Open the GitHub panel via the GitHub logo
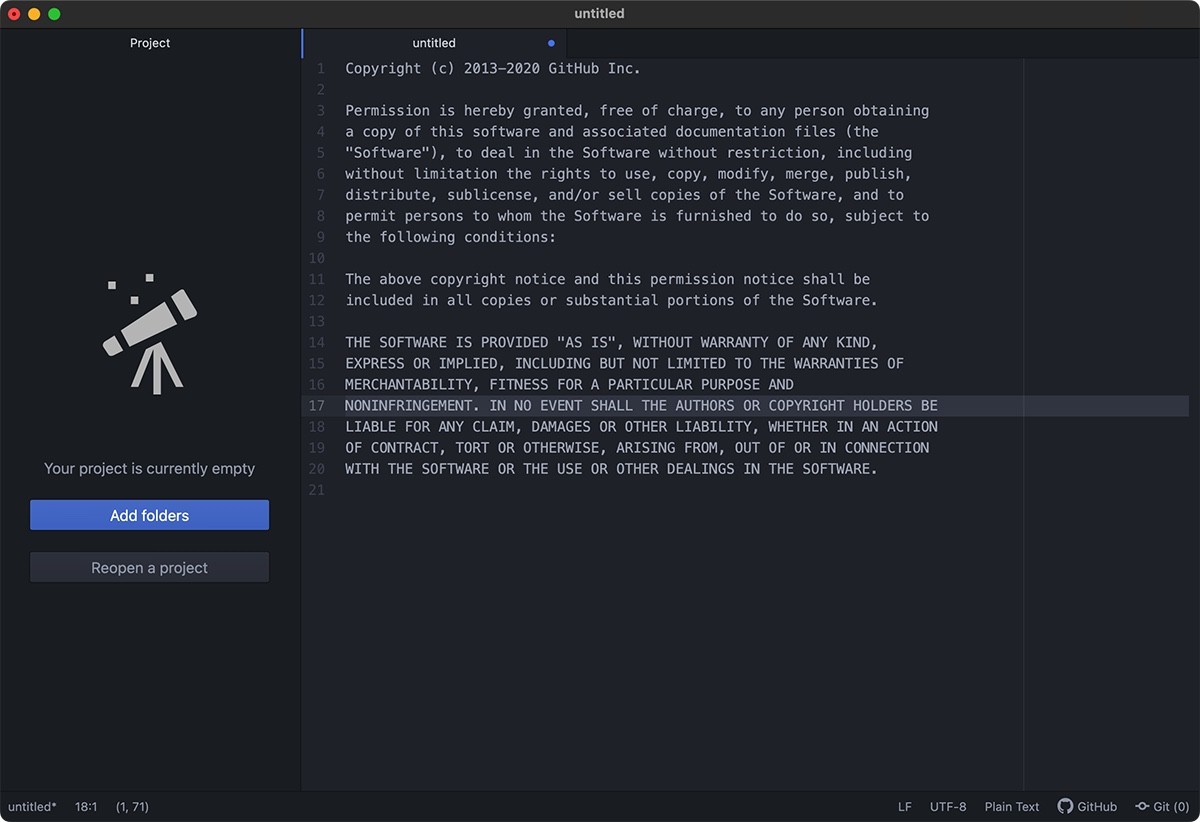Viewport: 1200px width, 822px height. click(1088, 806)
